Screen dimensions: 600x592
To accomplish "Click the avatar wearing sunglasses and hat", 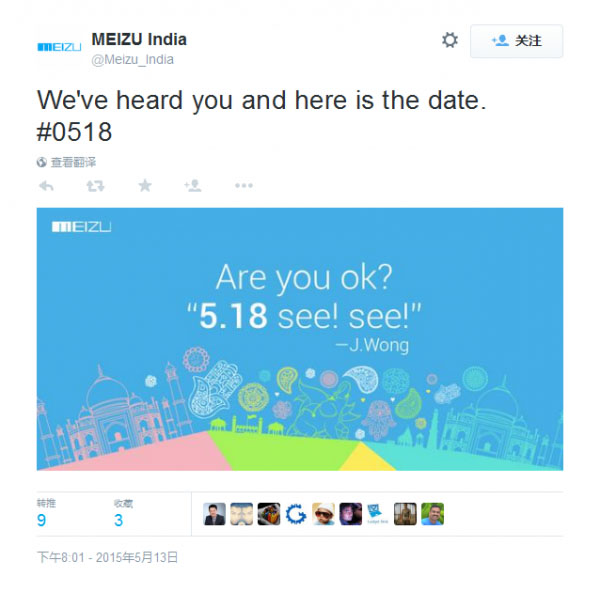I will [323, 514].
